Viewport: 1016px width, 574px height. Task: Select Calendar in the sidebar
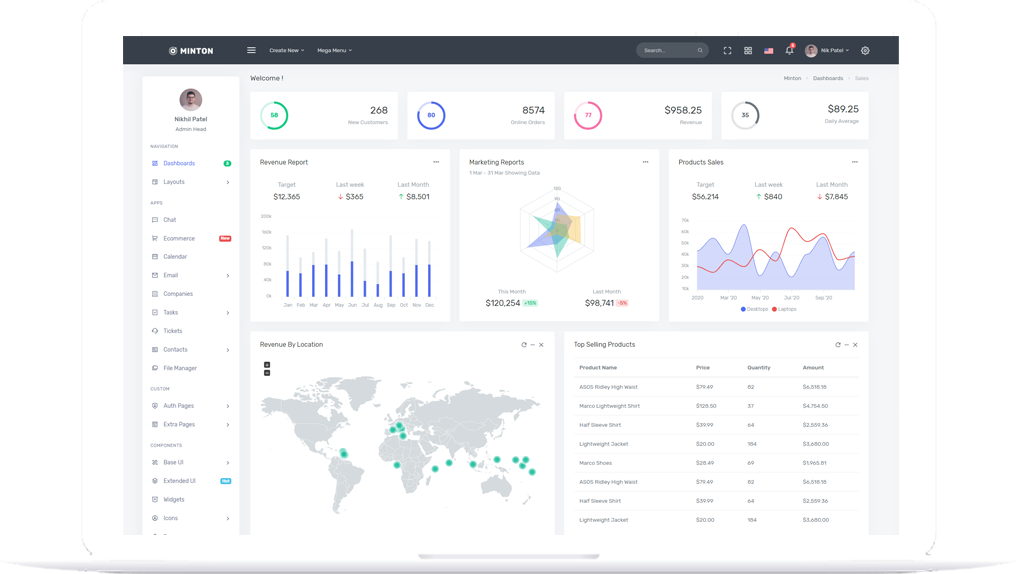click(x=175, y=257)
